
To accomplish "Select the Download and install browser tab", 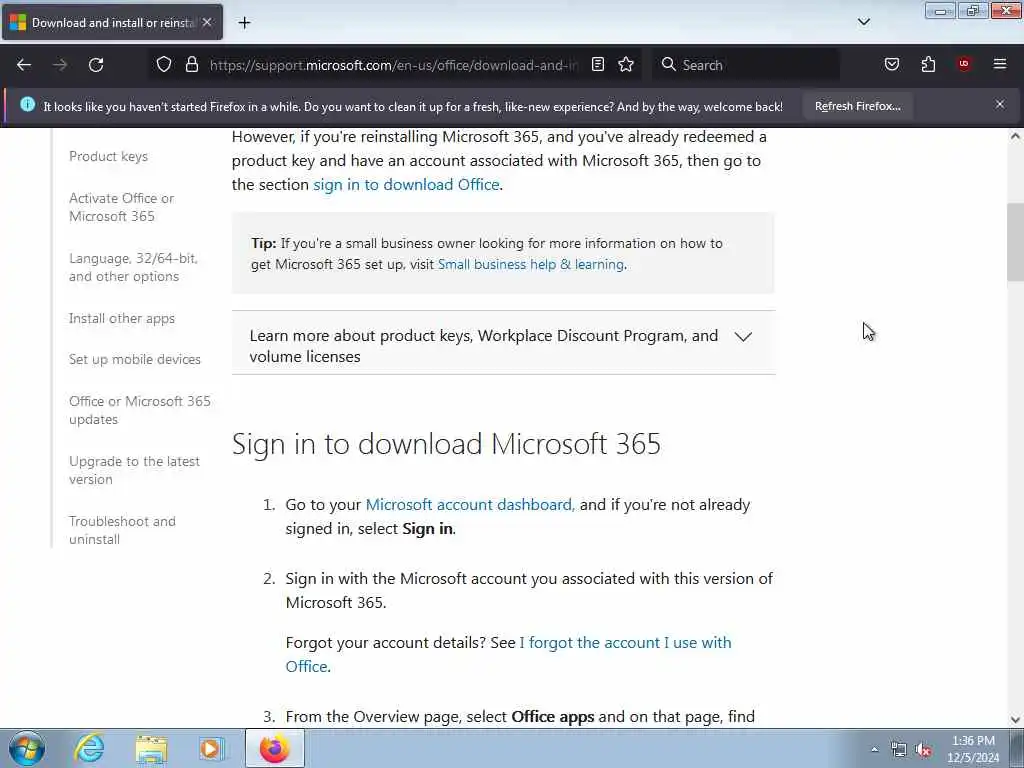I will (112, 23).
